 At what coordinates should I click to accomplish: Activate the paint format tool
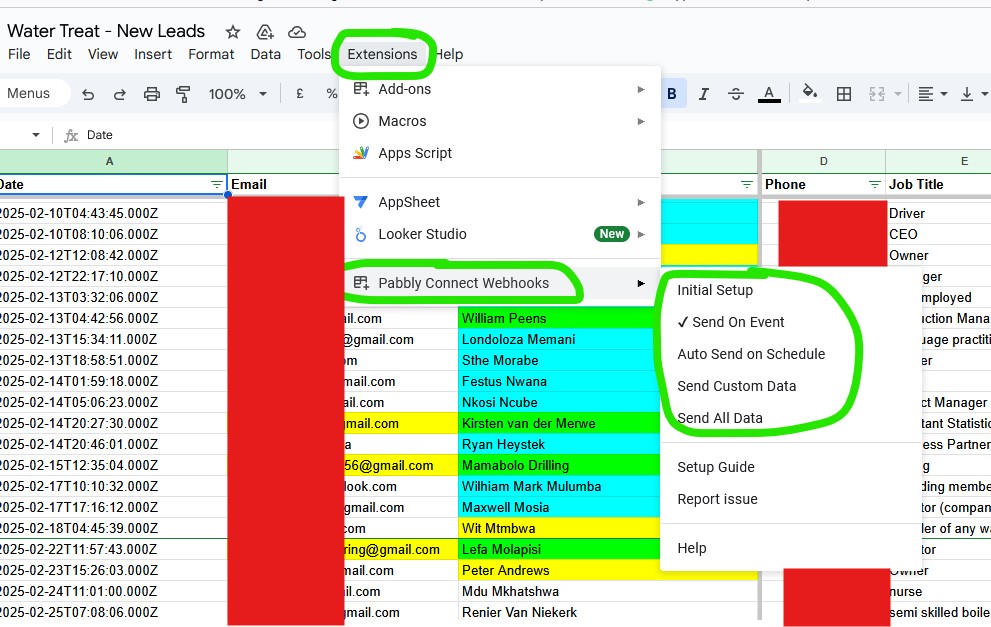click(x=183, y=94)
